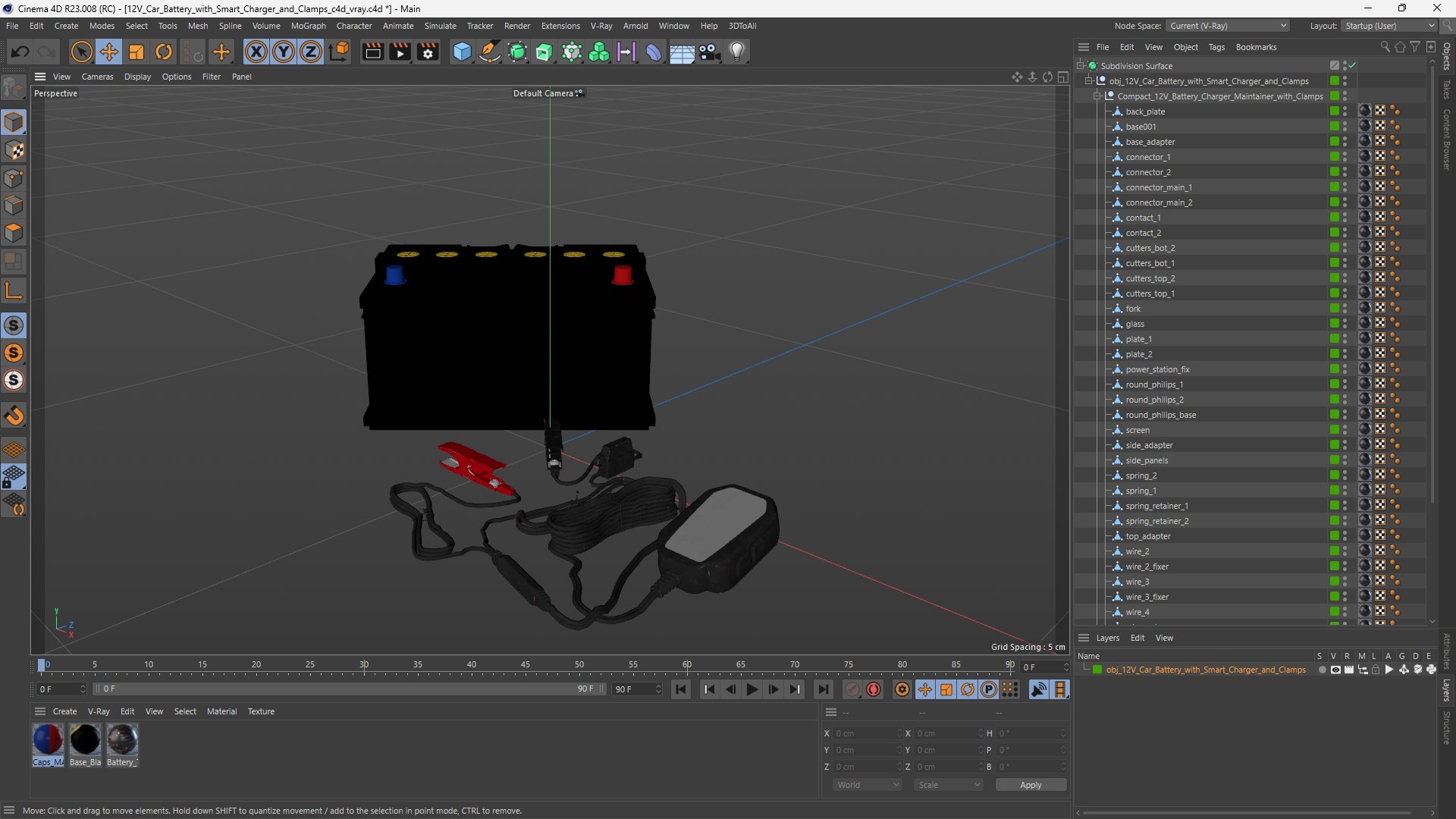
Task: Toggle the Subdivision Surface enable checkmark
Action: coord(1352,66)
